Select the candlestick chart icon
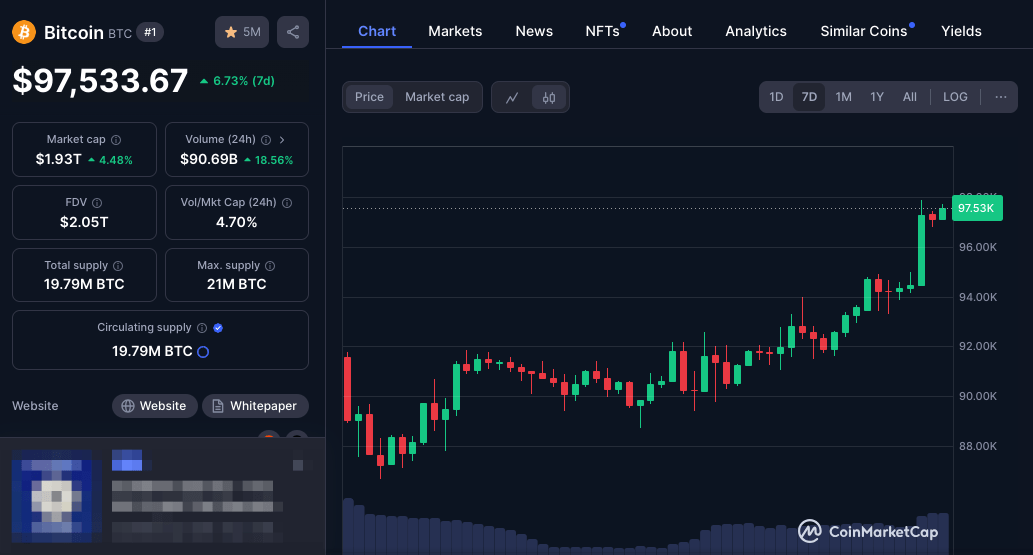Screen dimensions: 1033x555 (x=549, y=97)
